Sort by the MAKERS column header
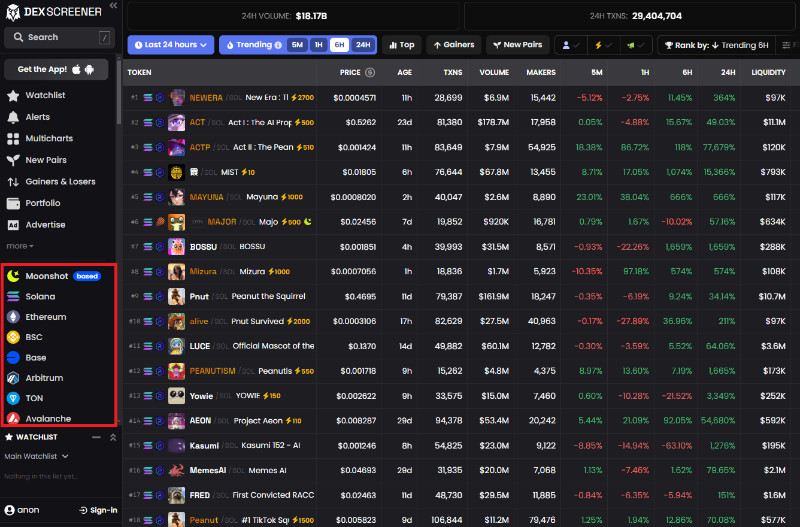The image size is (800, 527). [541, 72]
